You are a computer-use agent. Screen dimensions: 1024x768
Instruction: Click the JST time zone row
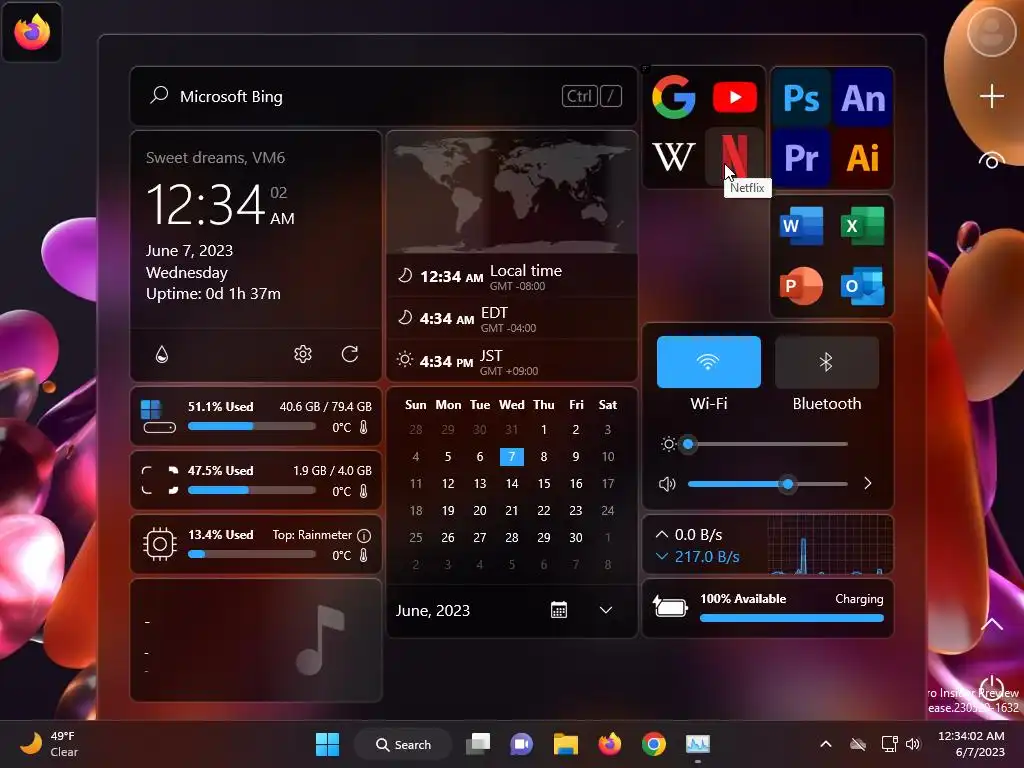[512, 361]
